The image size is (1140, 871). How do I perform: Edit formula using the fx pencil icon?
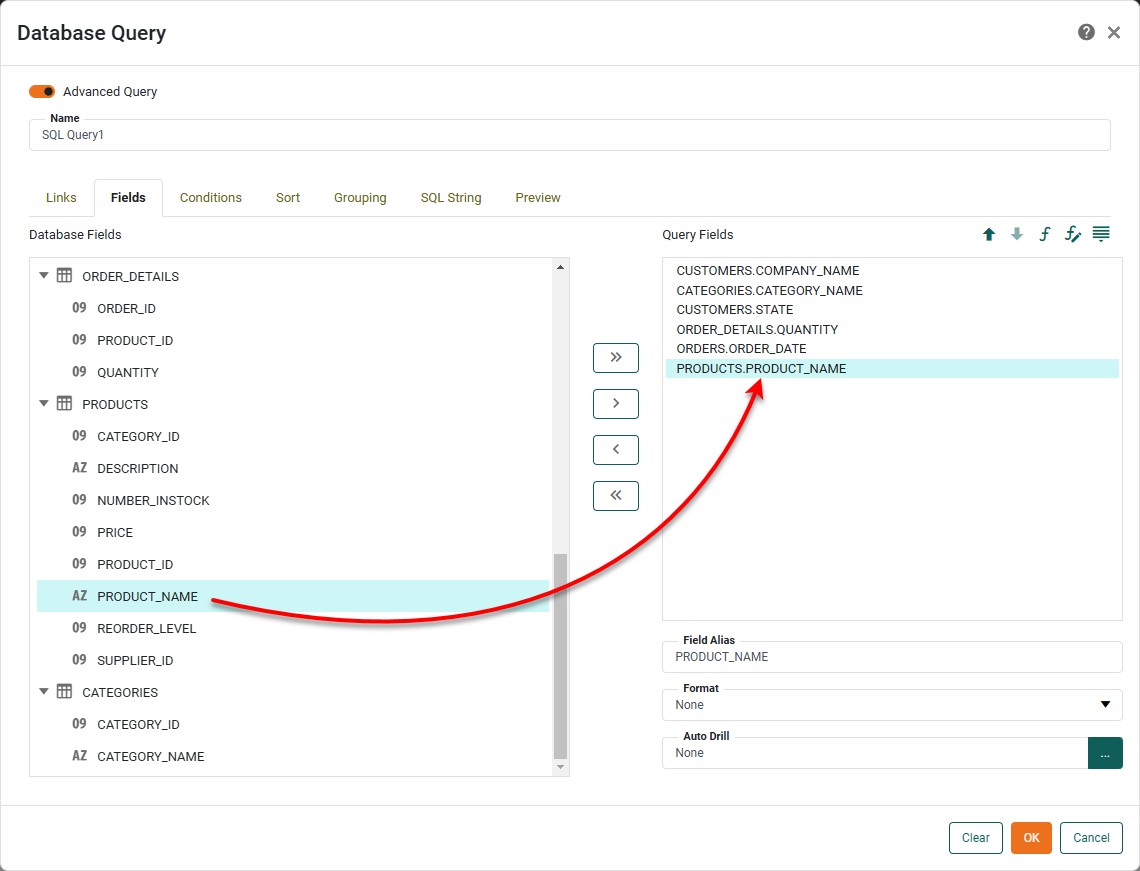point(1073,234)
